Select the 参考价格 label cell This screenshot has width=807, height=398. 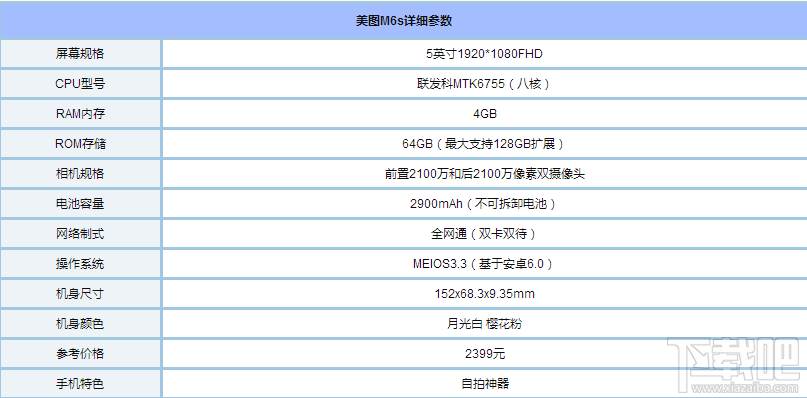[80, 354]
